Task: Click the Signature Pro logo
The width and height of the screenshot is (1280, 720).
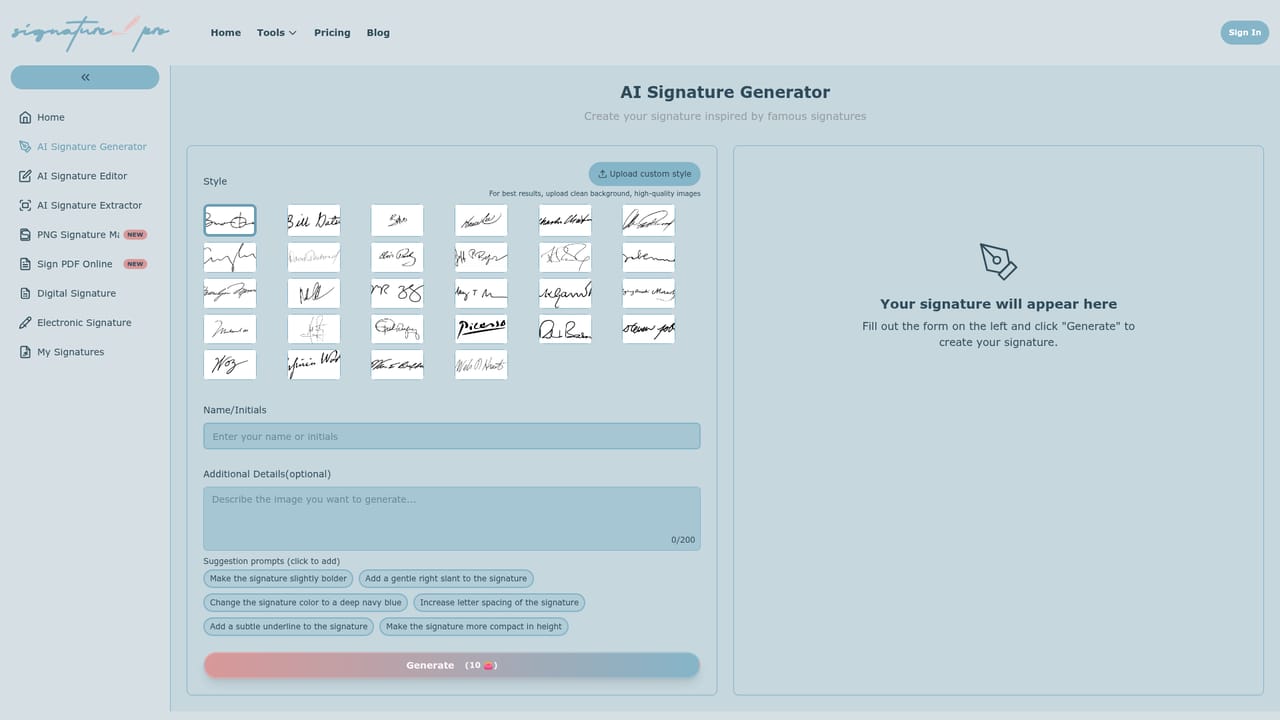Action: pos(90,32)
